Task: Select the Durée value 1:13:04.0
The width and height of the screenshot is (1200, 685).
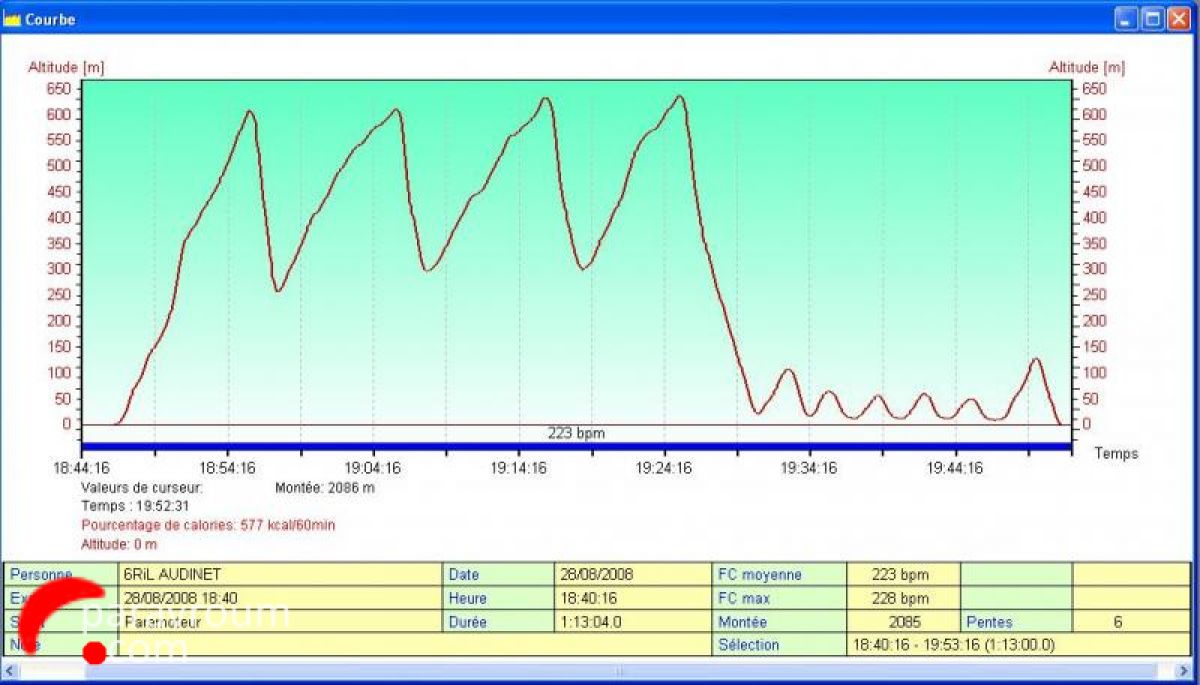Action: tap(631, 622)
